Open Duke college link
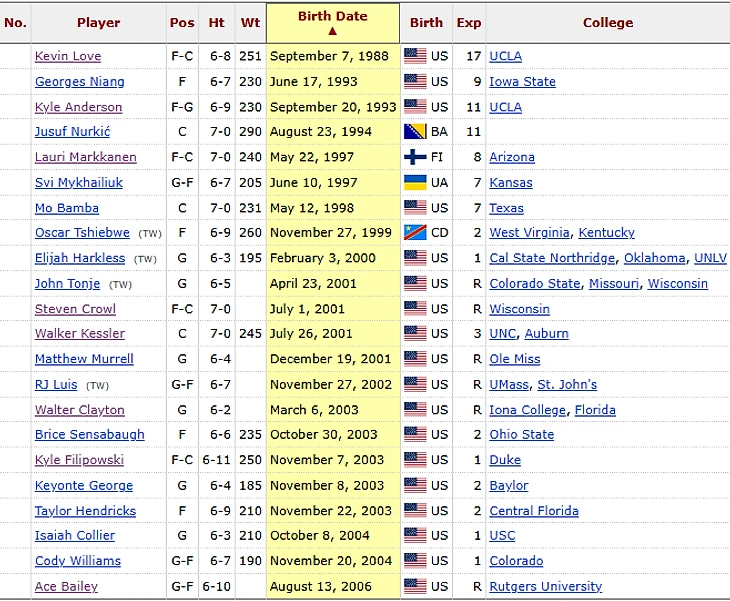The width and height of the screenshot is (730, 601). (x=505, y=460)
